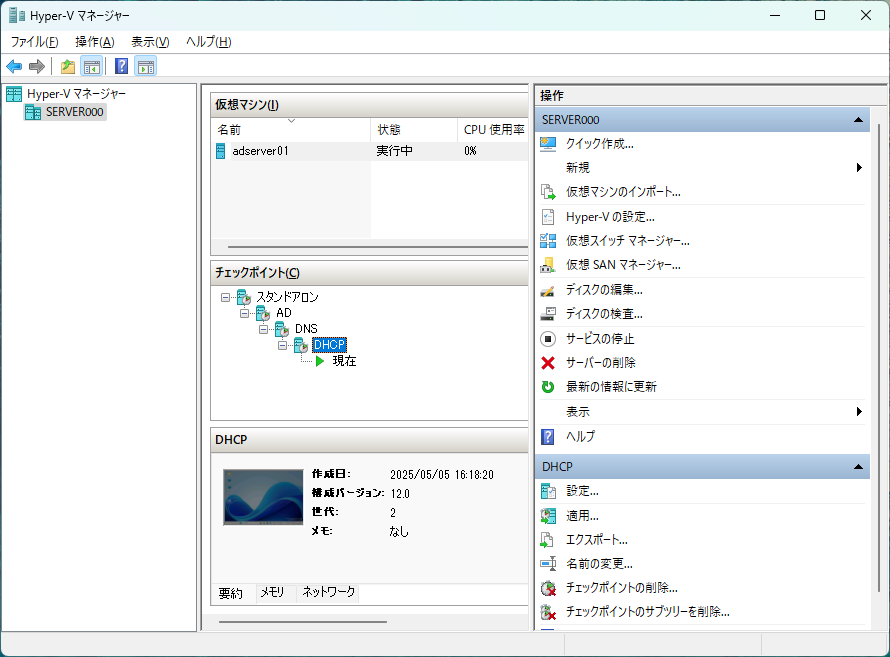The image size is (890, 657).
Task: Click the red X サーバーの削除 icon
Action: pos(548,363)
